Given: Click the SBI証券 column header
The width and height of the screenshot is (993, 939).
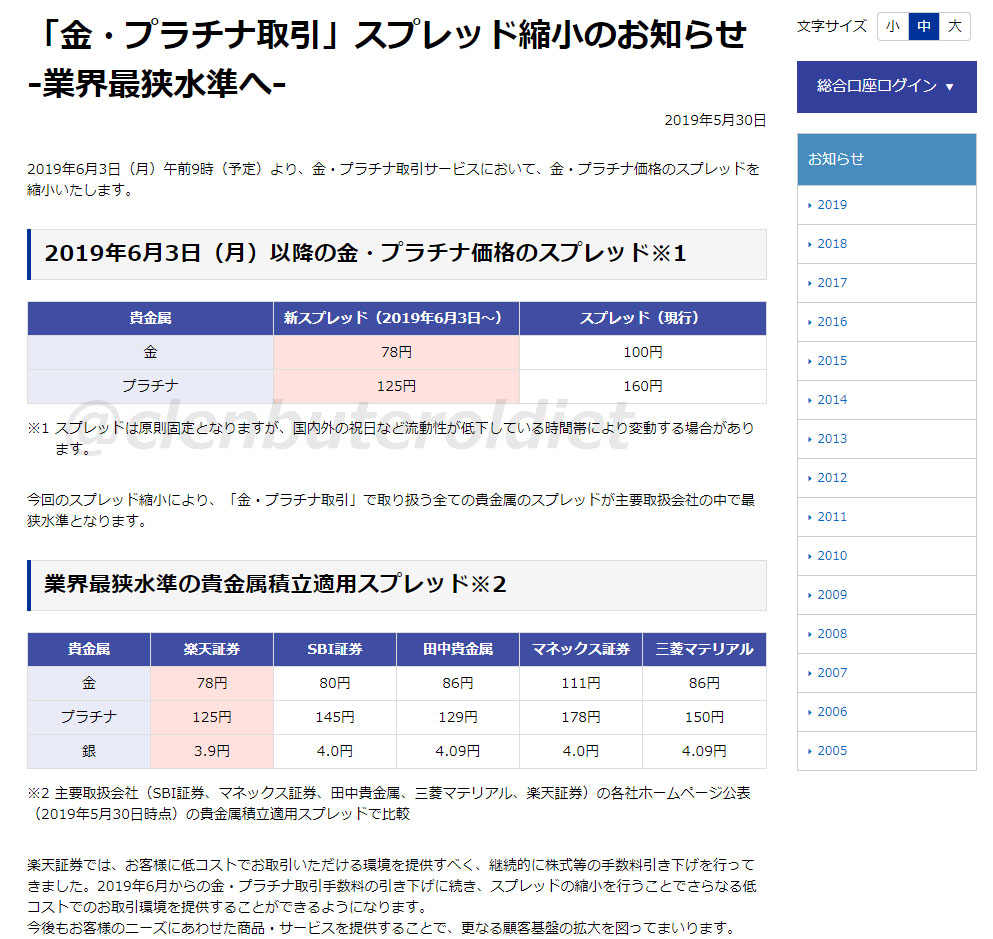Looking at the screenshot, I should [x=334, y=649].
